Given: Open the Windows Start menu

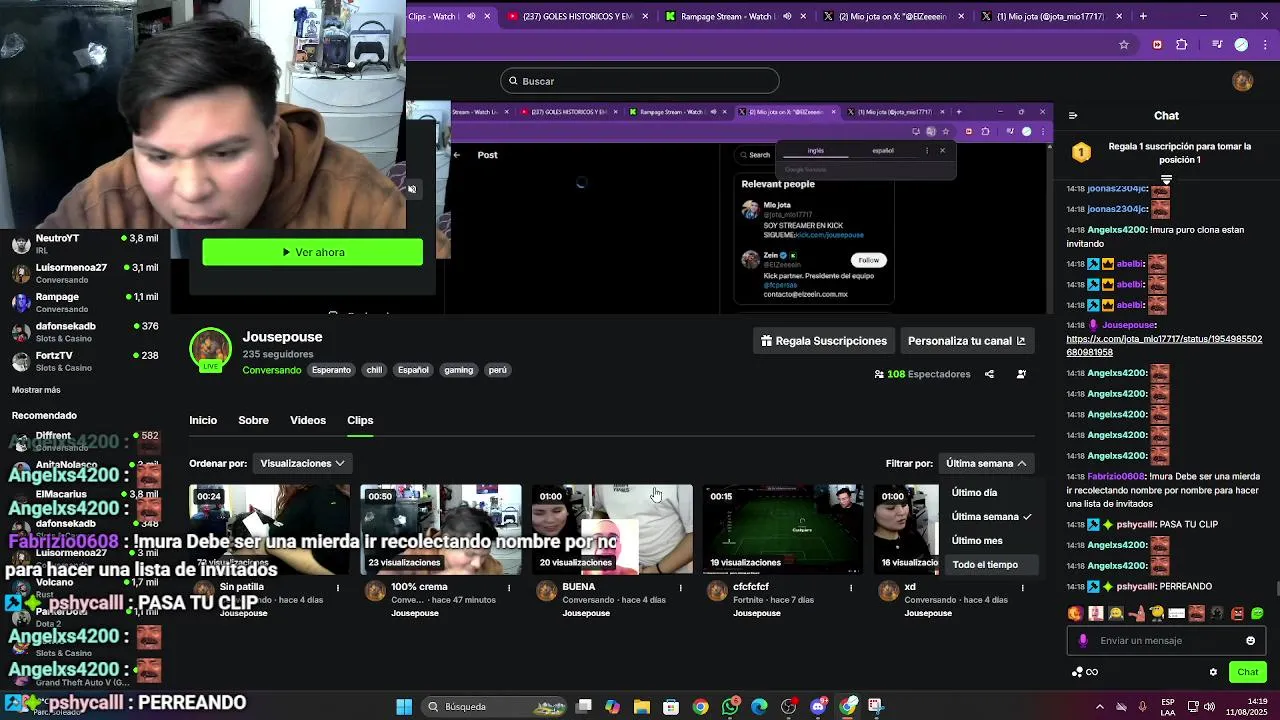Looking at the screenshot, I should tap(404, 707).
